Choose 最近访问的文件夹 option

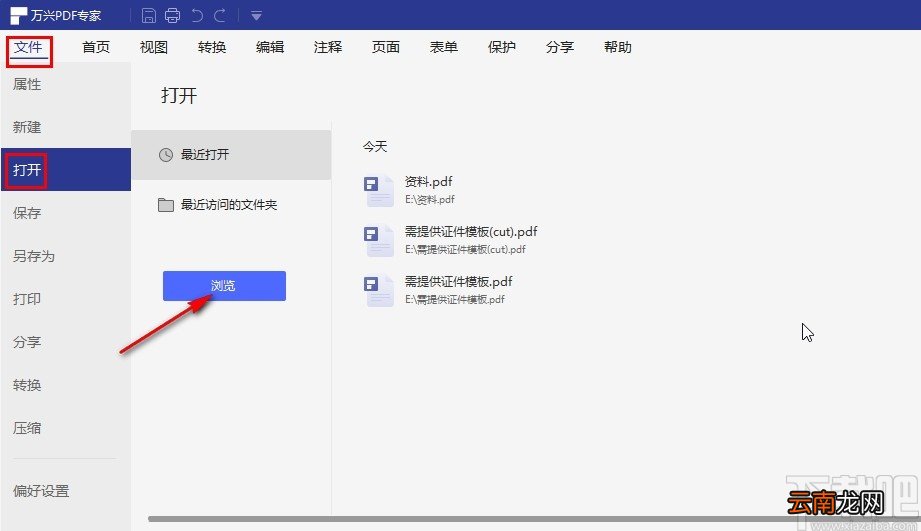[x=231, y=205]
